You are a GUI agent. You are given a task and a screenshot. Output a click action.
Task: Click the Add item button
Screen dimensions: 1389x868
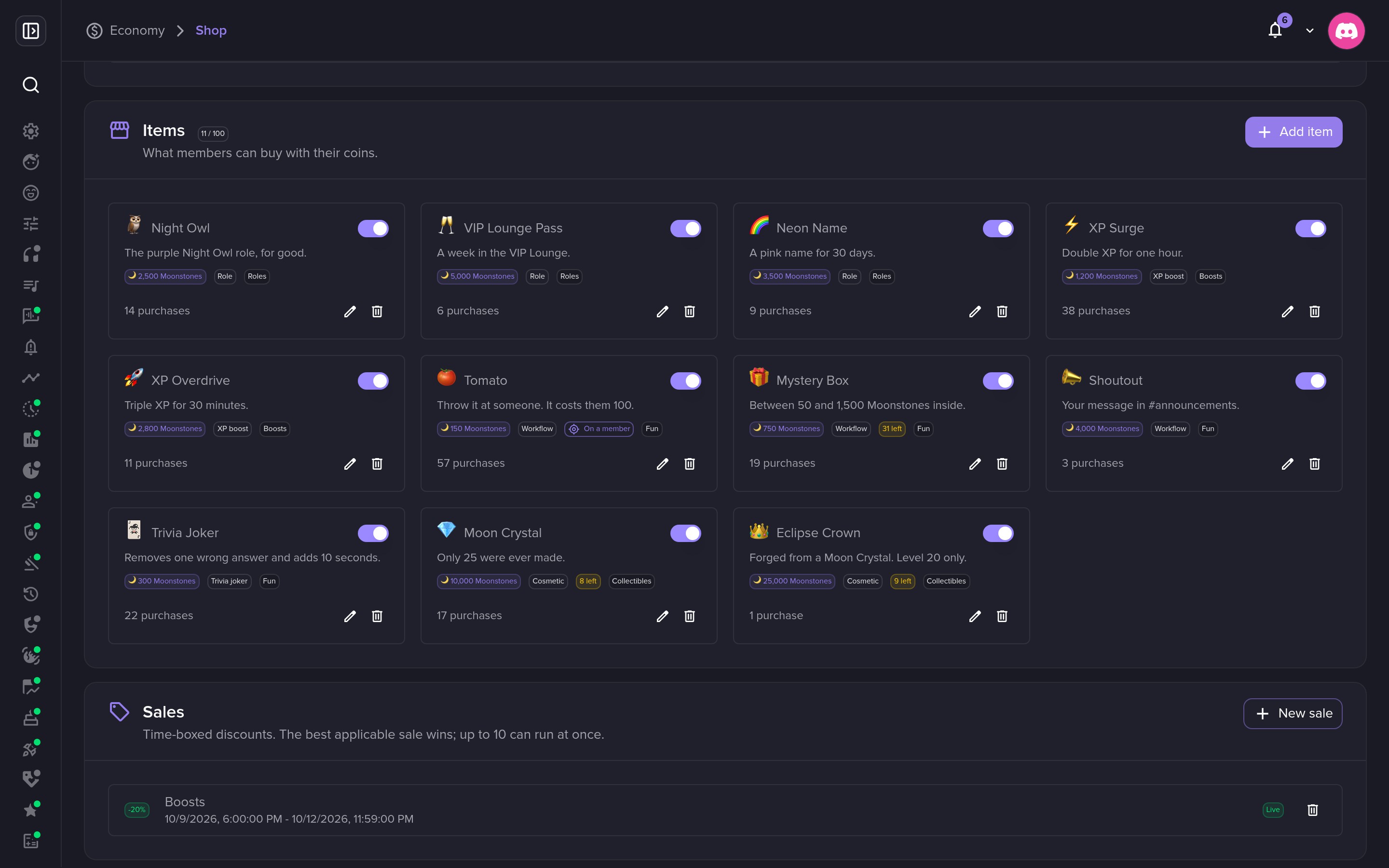click(x=1293, y=132)
